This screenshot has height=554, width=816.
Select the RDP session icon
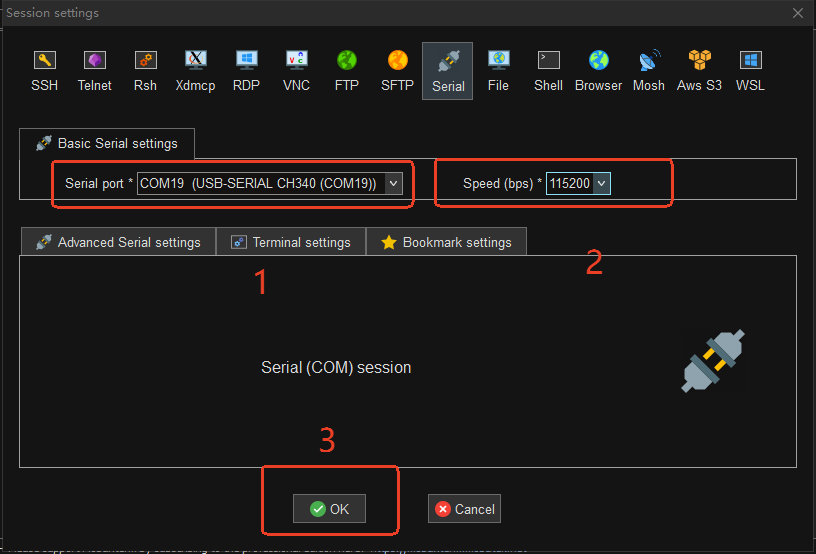point(246,71)
